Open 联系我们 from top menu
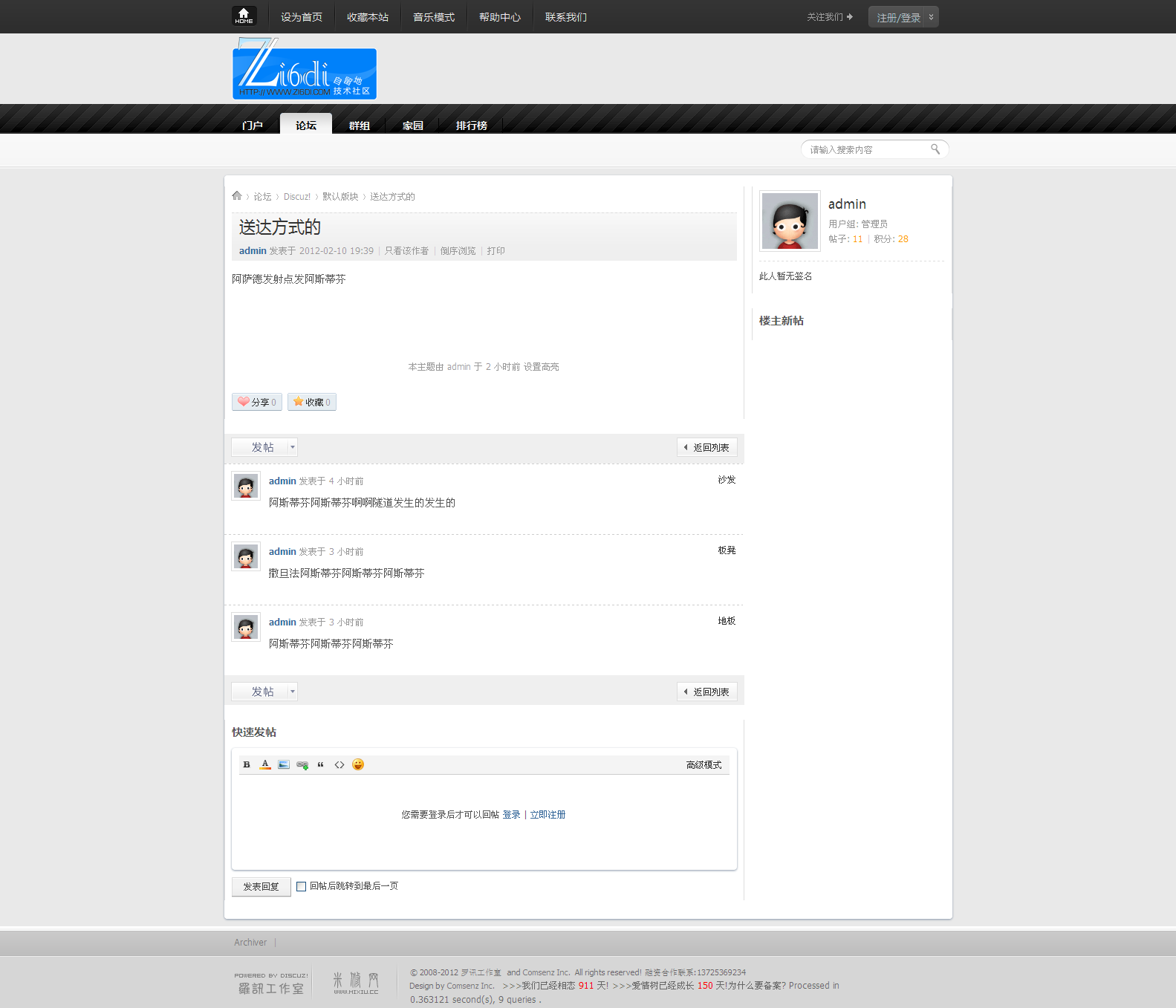This screenshot has width=1176, height=1008. tap(566, 17)
